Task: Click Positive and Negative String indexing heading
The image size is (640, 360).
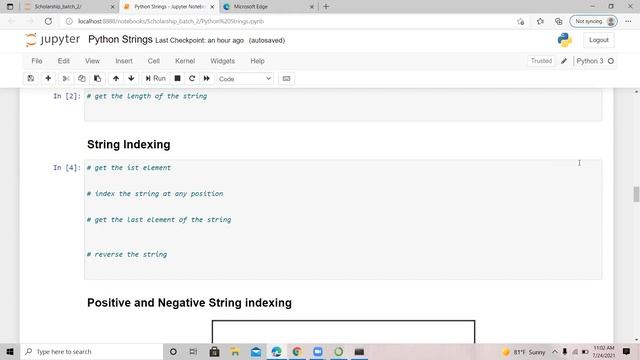Action: pyautogui.click(x=189, y=303)
